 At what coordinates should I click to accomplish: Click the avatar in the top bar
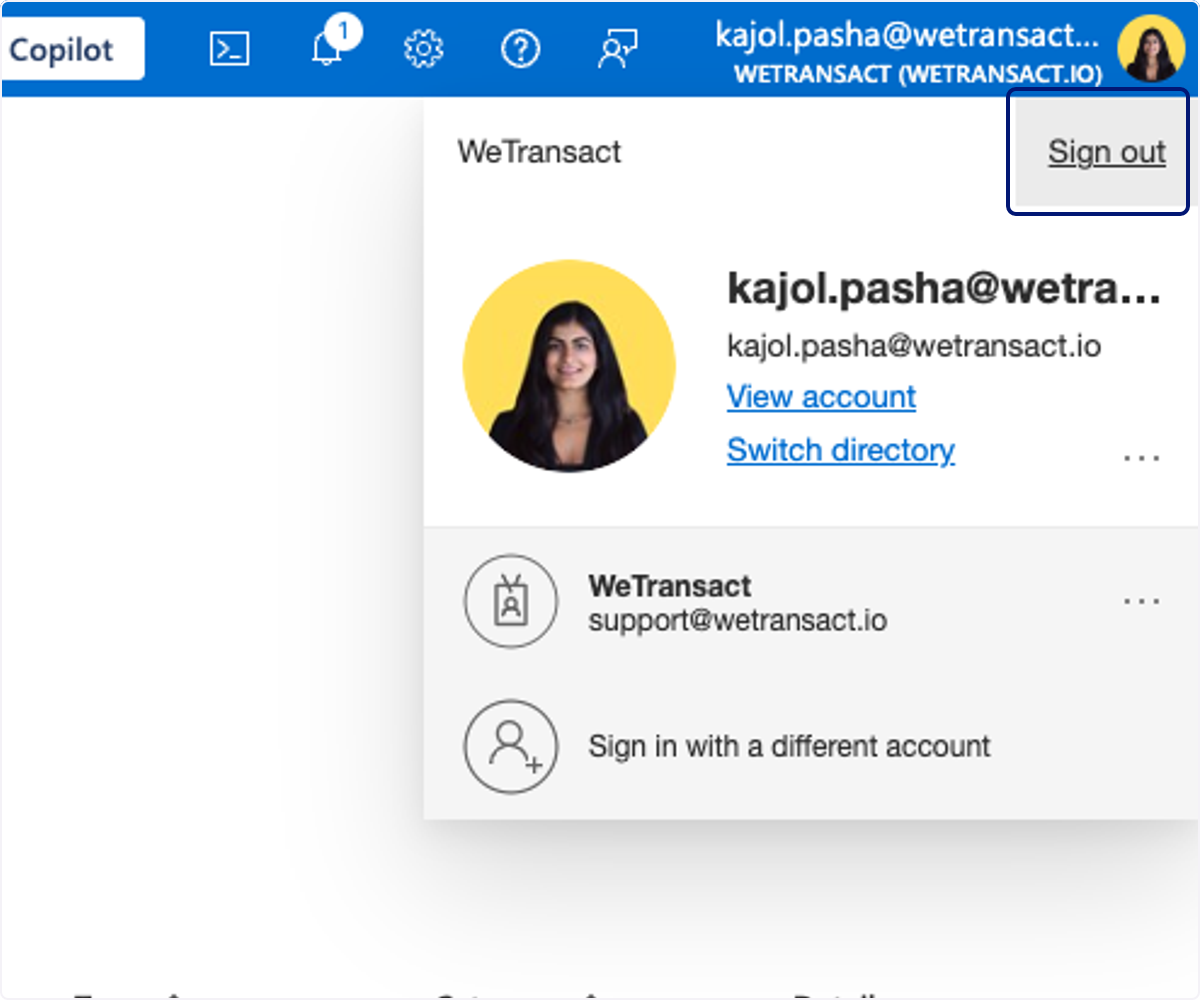[1151, 50]
